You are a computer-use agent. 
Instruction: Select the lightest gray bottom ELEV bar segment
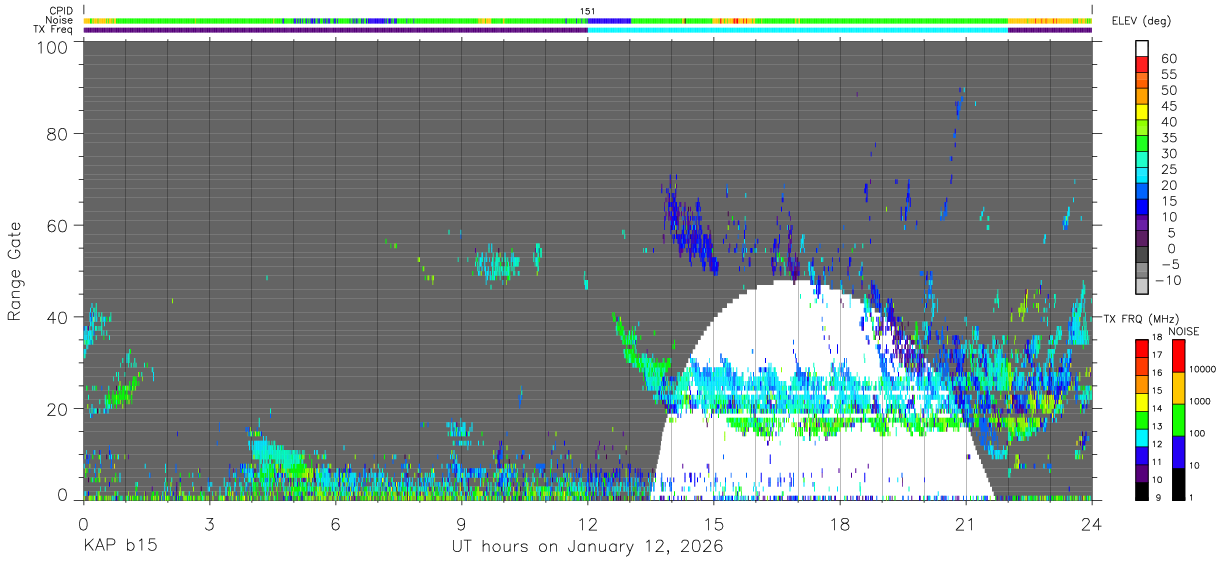click(1142, 287)
